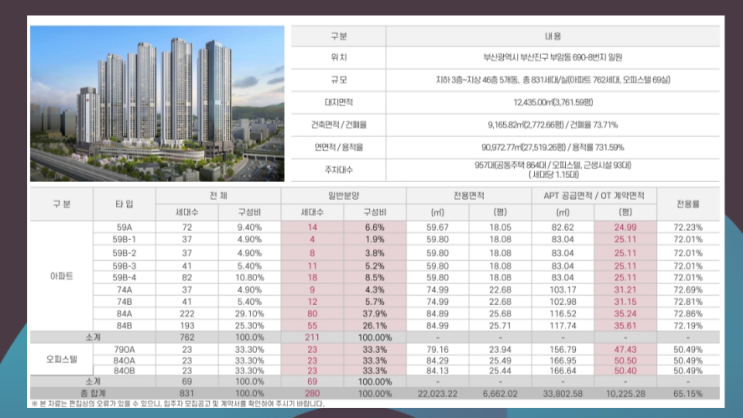Click the apartment complex rendering image
This screenshot has width=743, height=418.
pos(157,103)
